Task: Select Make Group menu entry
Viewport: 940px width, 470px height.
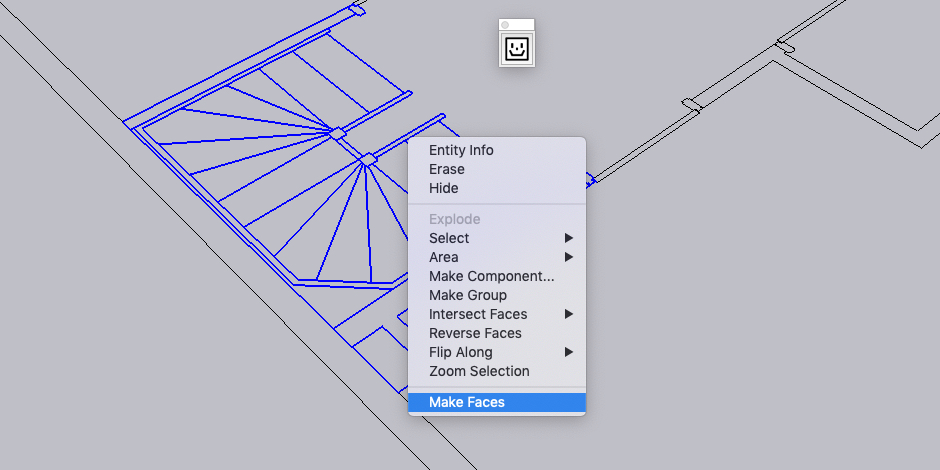Action: 496,295
